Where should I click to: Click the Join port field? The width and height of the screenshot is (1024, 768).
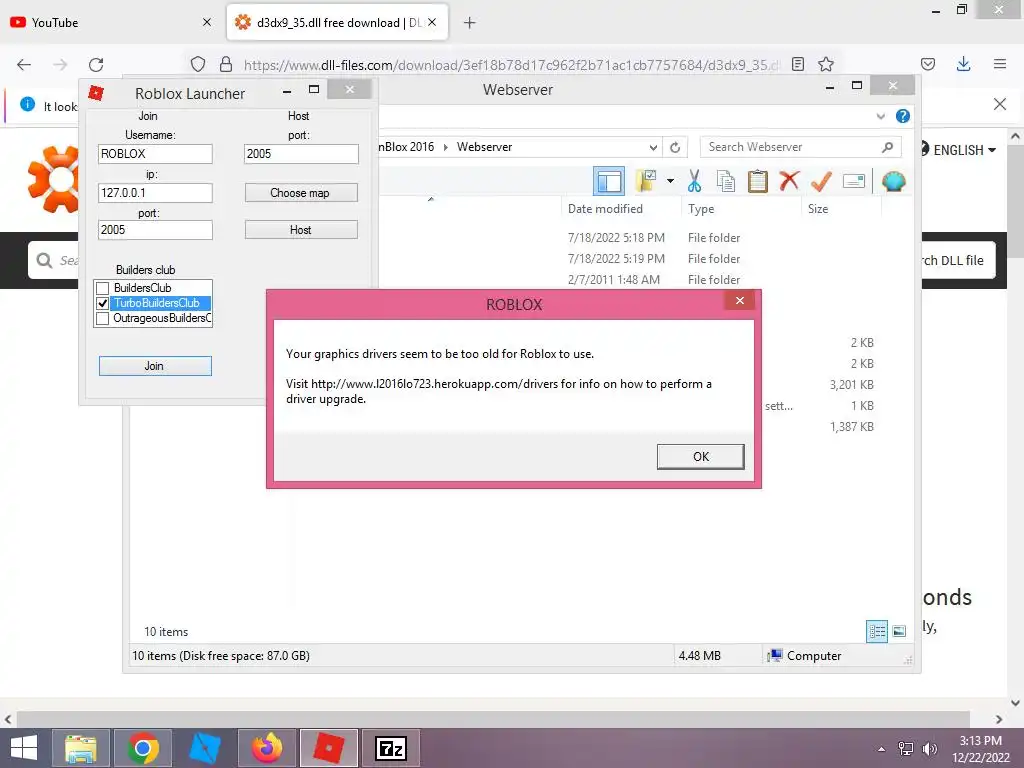pos(155,230)
